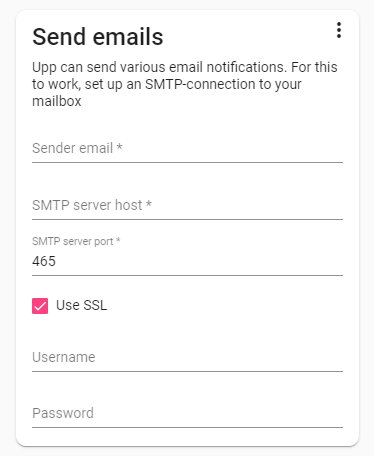Click the Sender email placeholder label
The width and height of the screenshot is (374, 456).
coord(77,148)
